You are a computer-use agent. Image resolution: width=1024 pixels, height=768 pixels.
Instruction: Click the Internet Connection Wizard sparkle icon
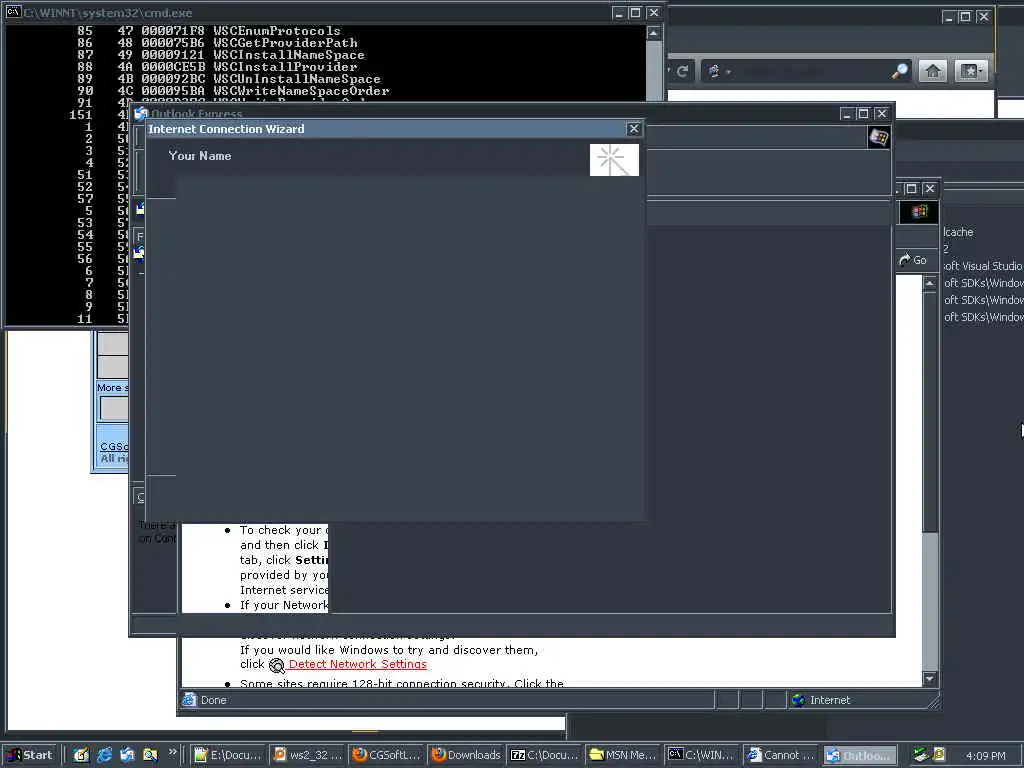pyautogui.click(x=614, y=160)
